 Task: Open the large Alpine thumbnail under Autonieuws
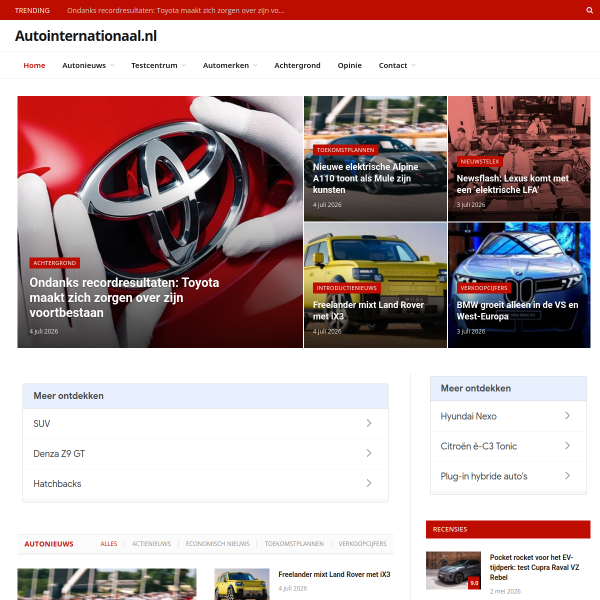(x=107, y=584)
